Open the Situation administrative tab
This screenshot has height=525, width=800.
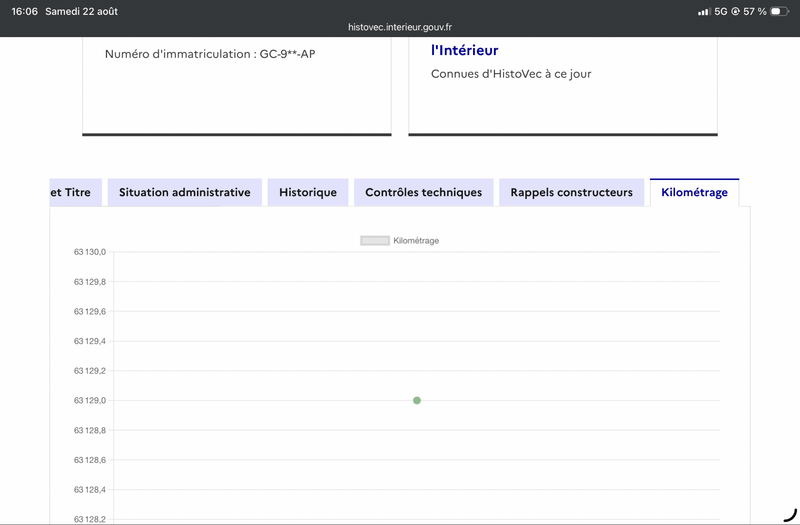185,192
